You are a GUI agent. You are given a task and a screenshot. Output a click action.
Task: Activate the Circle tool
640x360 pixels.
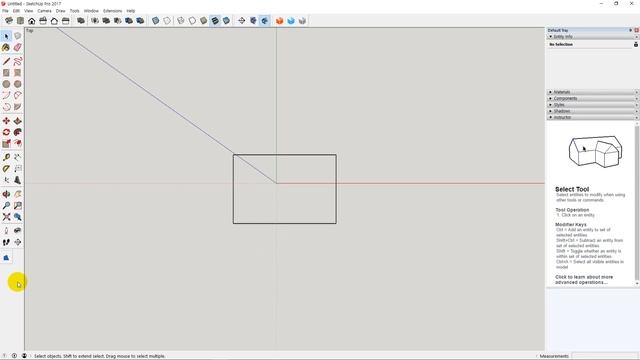(x=6, y=84)
